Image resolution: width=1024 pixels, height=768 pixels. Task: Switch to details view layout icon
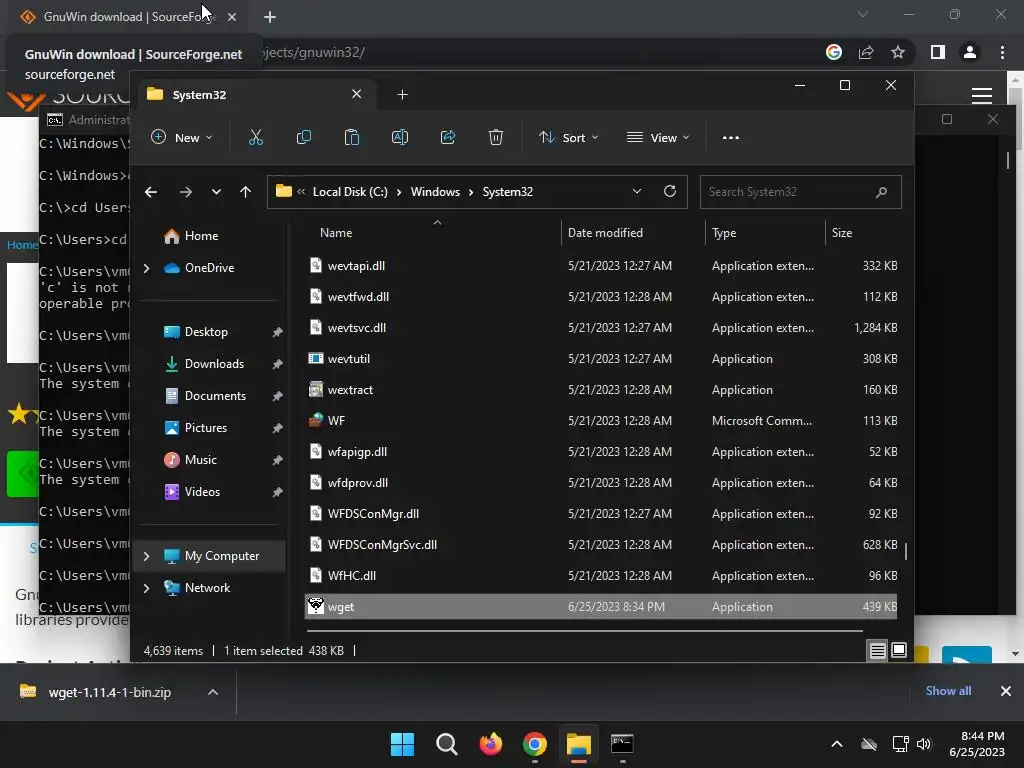[x=877, y=650]
